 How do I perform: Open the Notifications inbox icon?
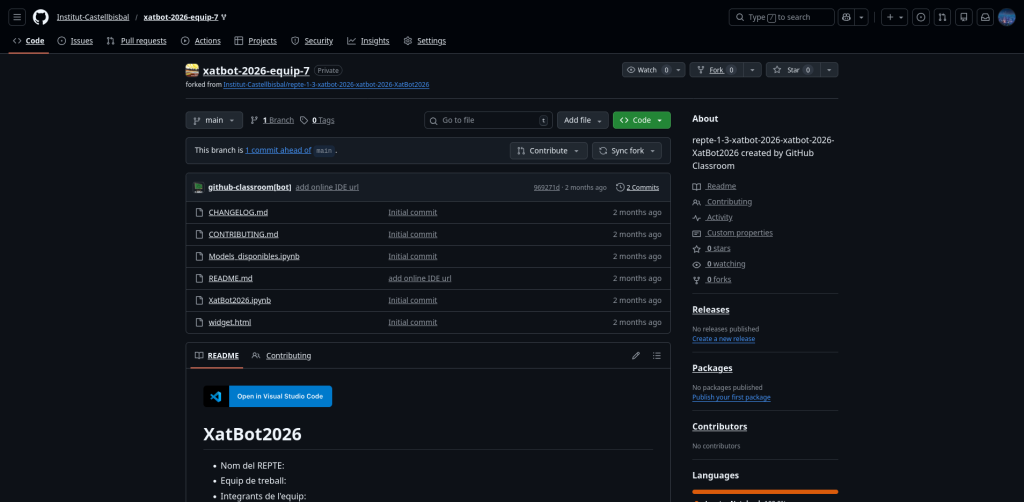(985, 17)
